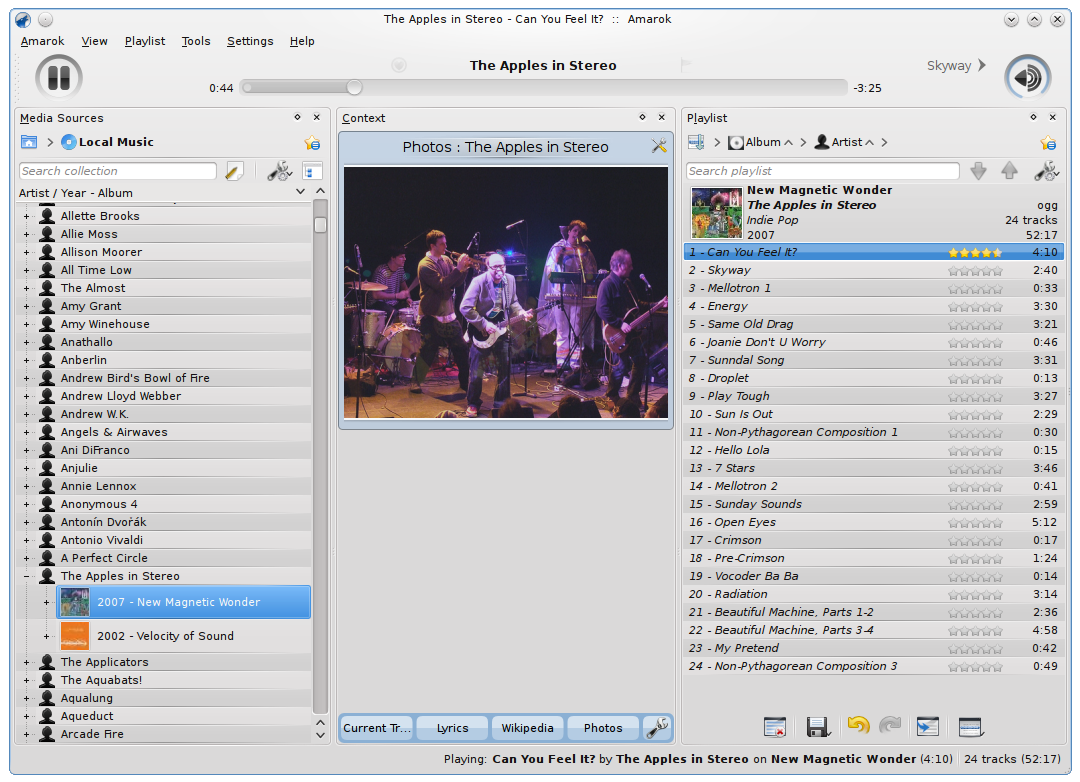1080x782 pixels.
Task: Select Andrew Bird's Bowl of Fire artist
Action: pyautogui.click(x=135, y=378)
